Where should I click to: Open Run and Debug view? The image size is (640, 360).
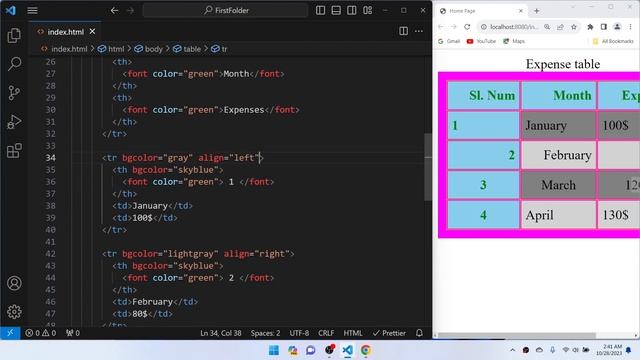[14, 122]
